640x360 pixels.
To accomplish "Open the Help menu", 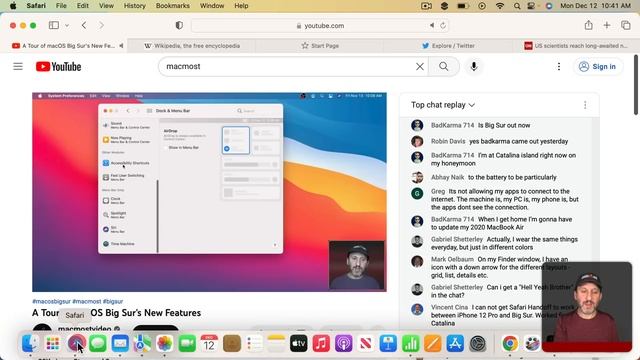I will click(x=241, y=6).
